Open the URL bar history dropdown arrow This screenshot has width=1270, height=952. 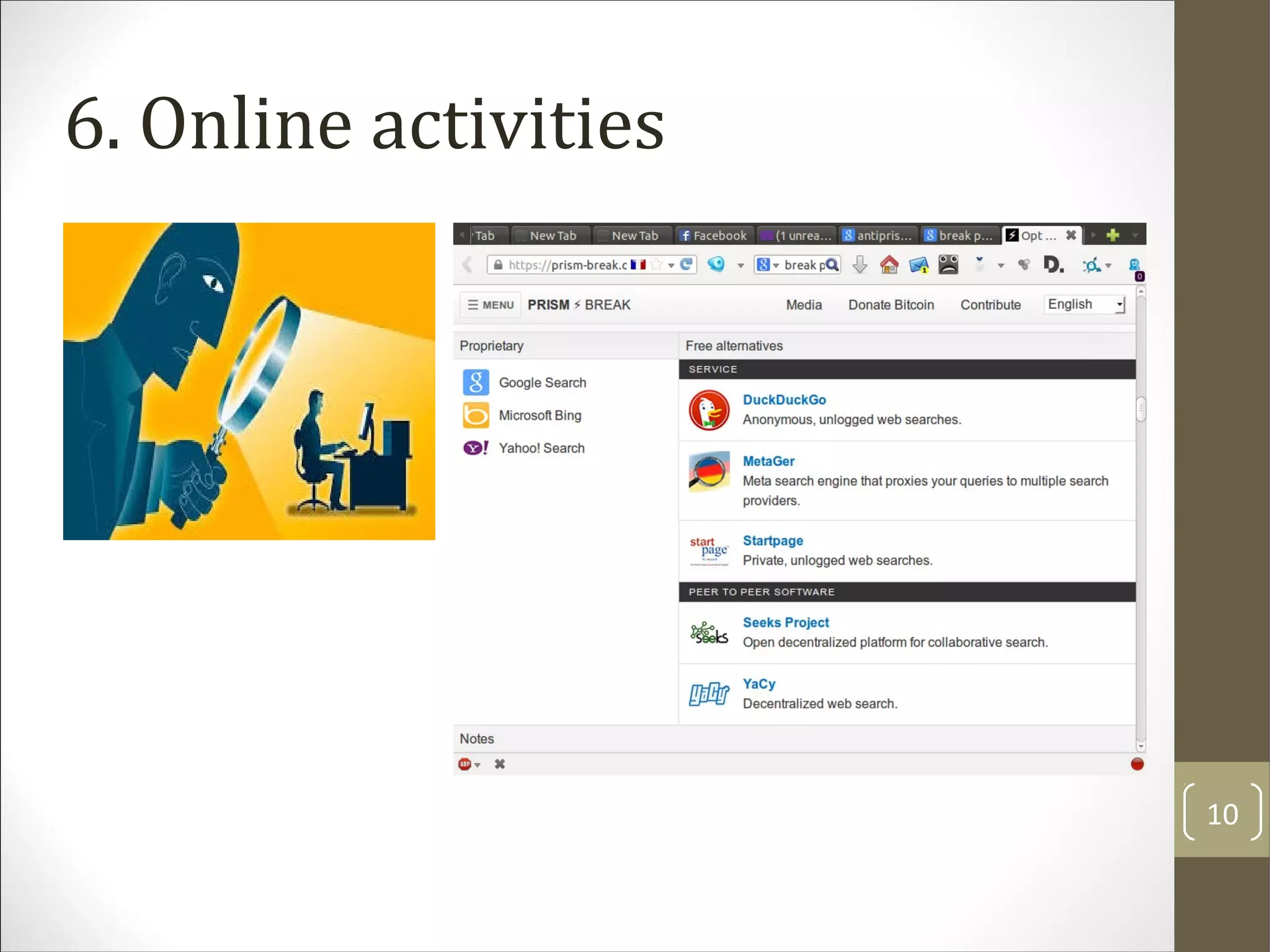(671, 265)
